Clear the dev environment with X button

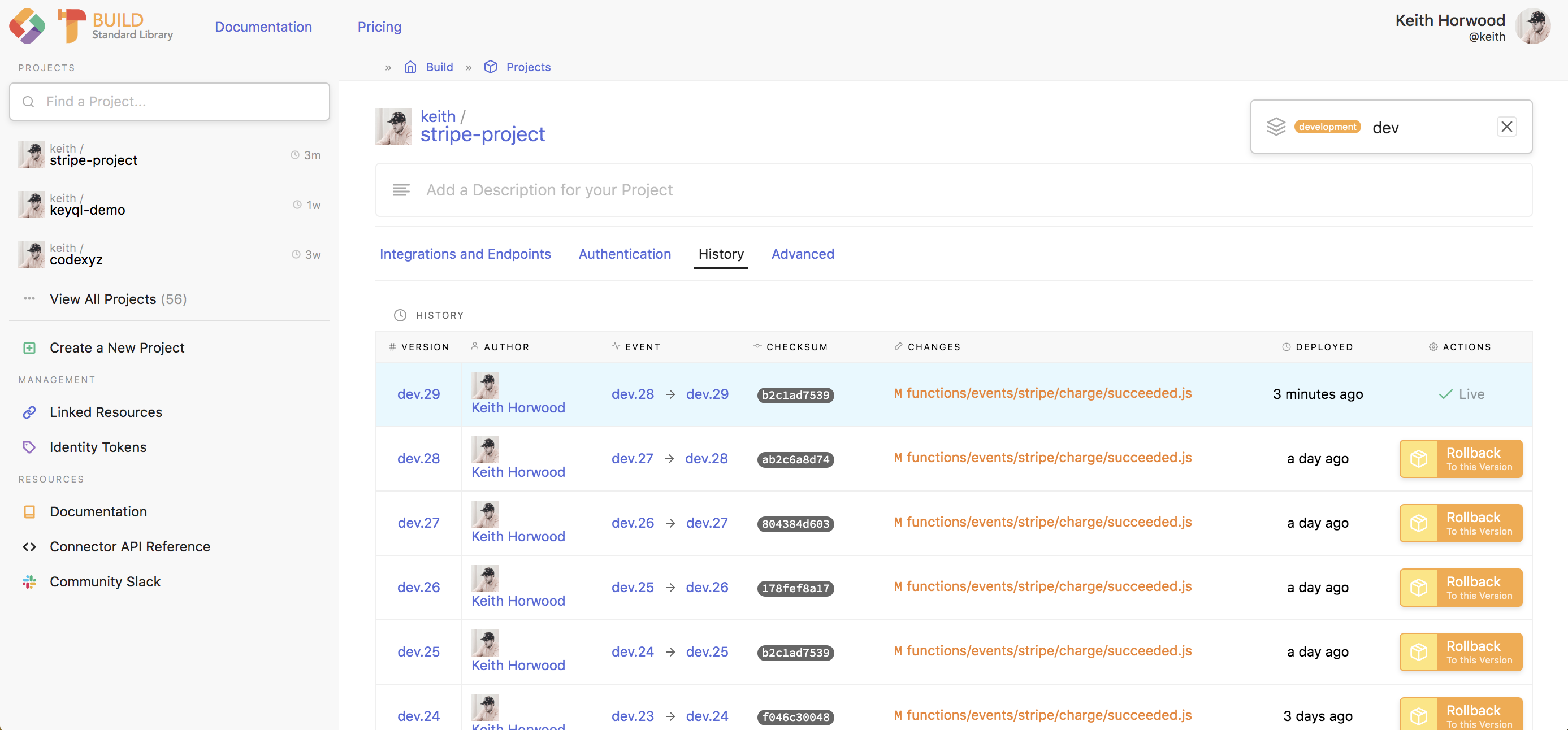1506,127
